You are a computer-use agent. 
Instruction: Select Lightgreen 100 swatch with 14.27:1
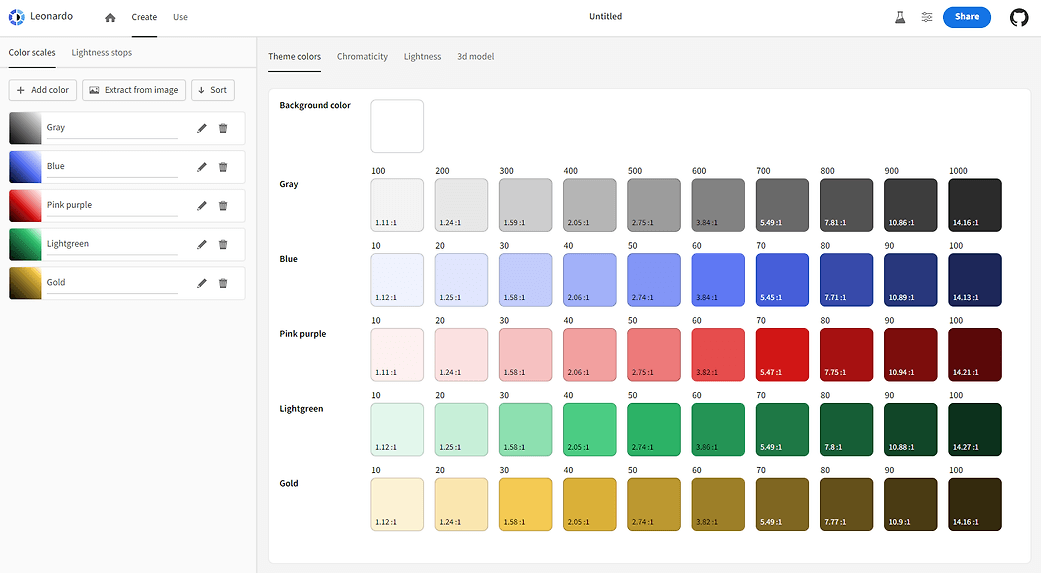coord(975,430)
